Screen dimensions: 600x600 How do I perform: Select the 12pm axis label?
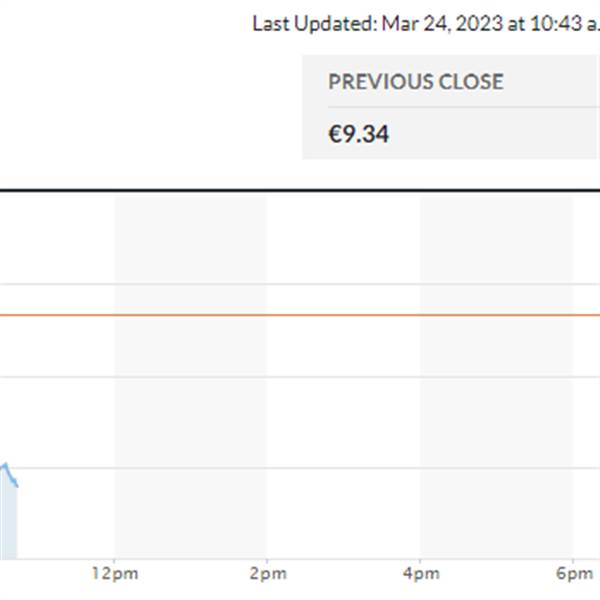(115, 574)
